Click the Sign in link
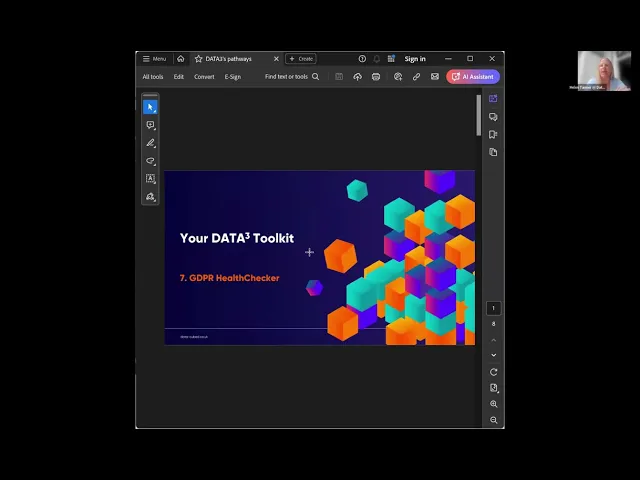 pyautogui.click(x=415, y=59)
